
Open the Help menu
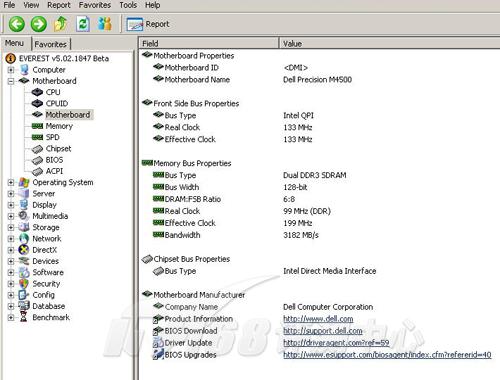[152, 5]
